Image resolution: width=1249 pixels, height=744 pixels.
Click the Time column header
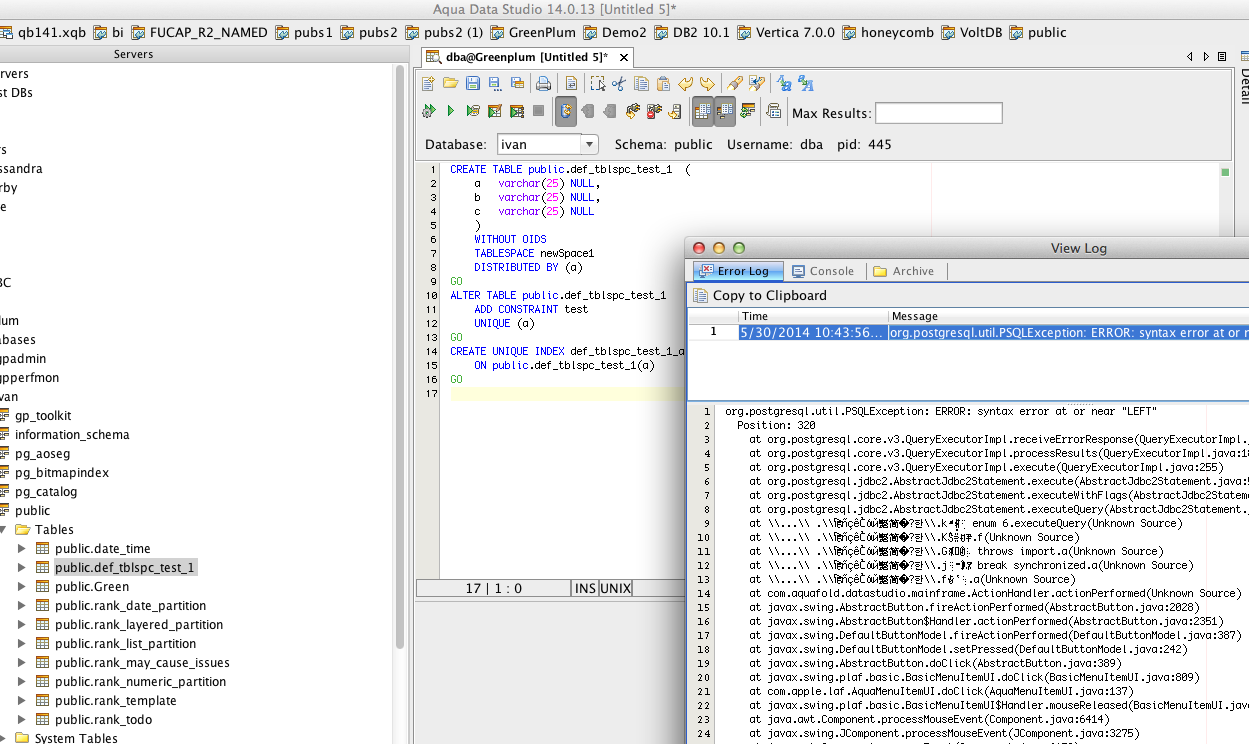813,316
